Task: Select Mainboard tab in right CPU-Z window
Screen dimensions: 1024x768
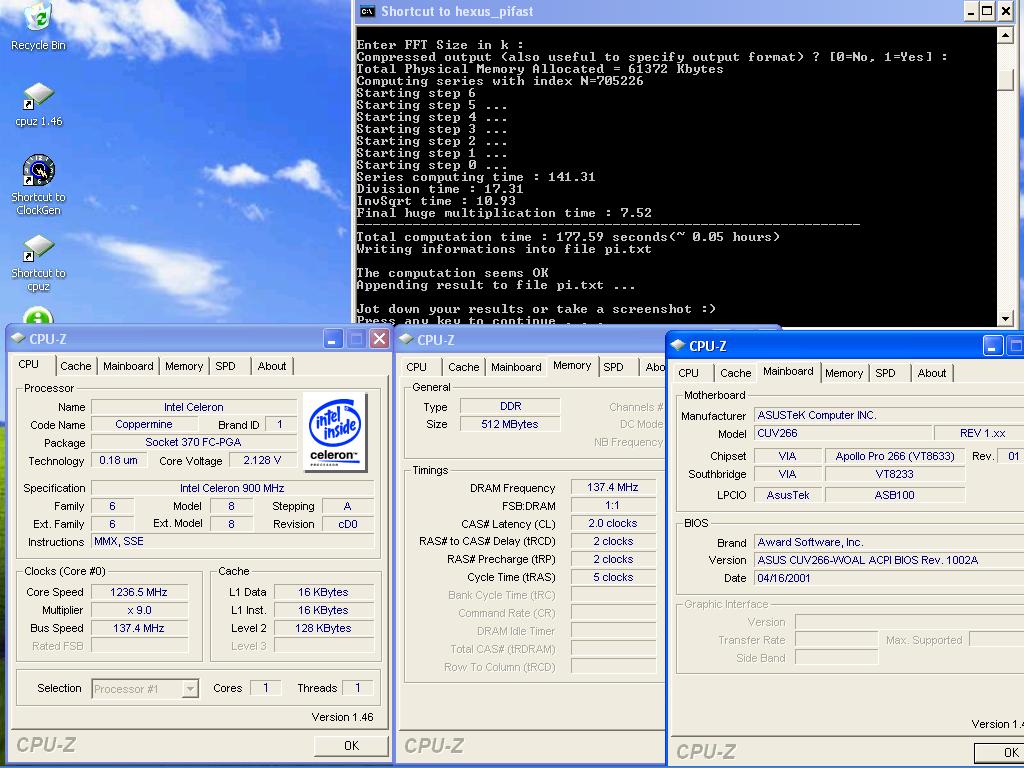Action: point(788,371)
